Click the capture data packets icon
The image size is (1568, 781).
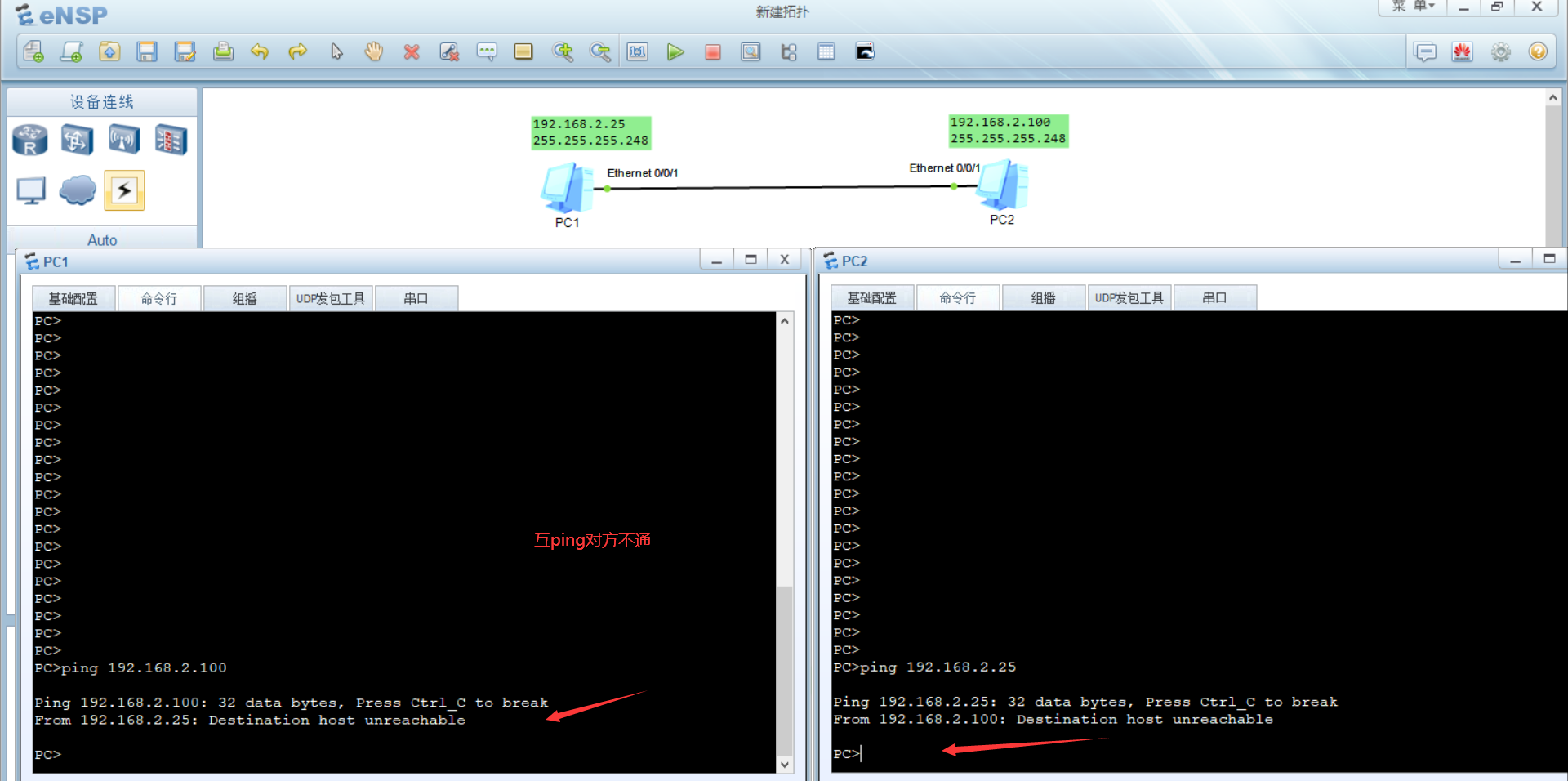click(751, 52)
